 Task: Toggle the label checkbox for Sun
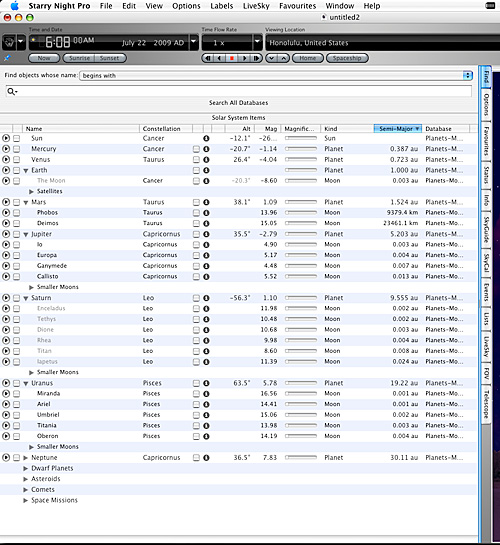coord(16,138)
